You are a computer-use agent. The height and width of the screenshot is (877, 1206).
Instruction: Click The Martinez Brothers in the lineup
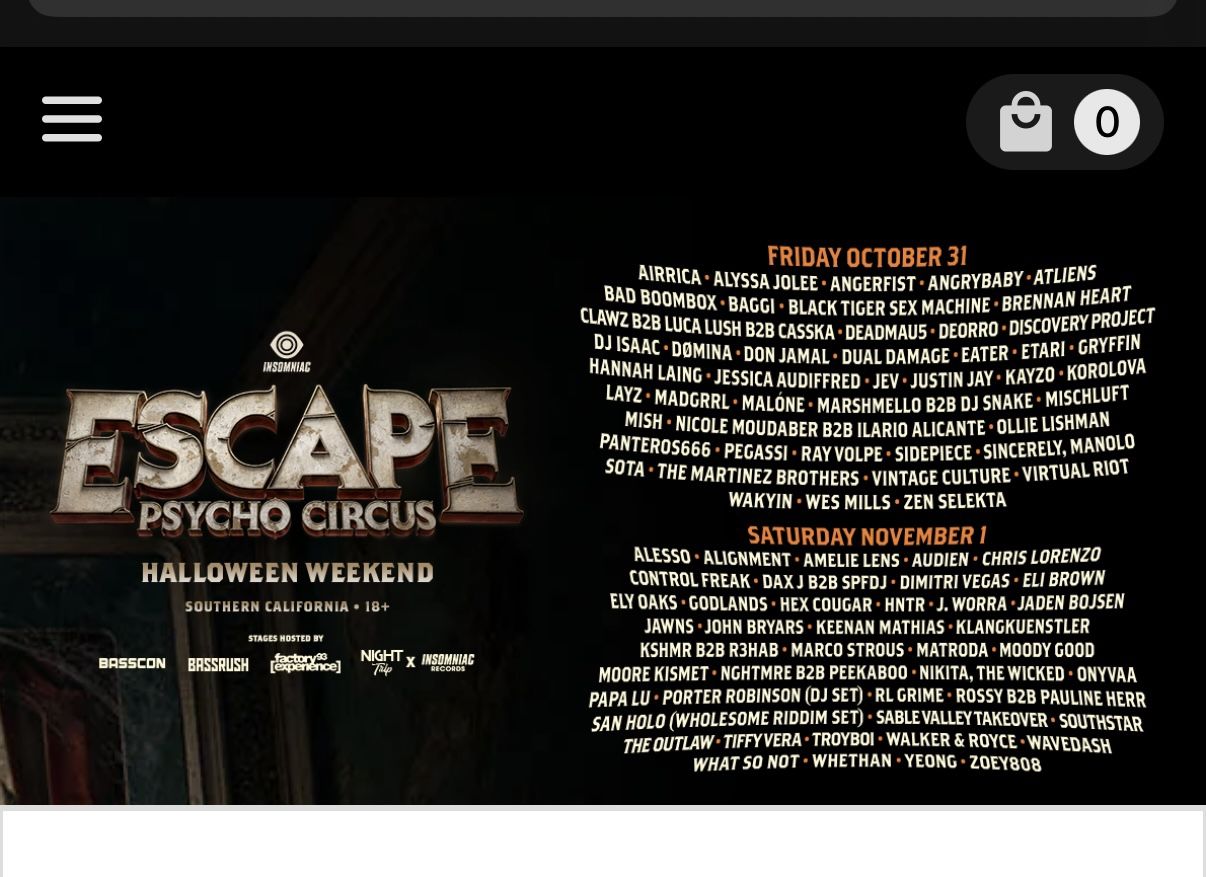(x=758, y=475)
